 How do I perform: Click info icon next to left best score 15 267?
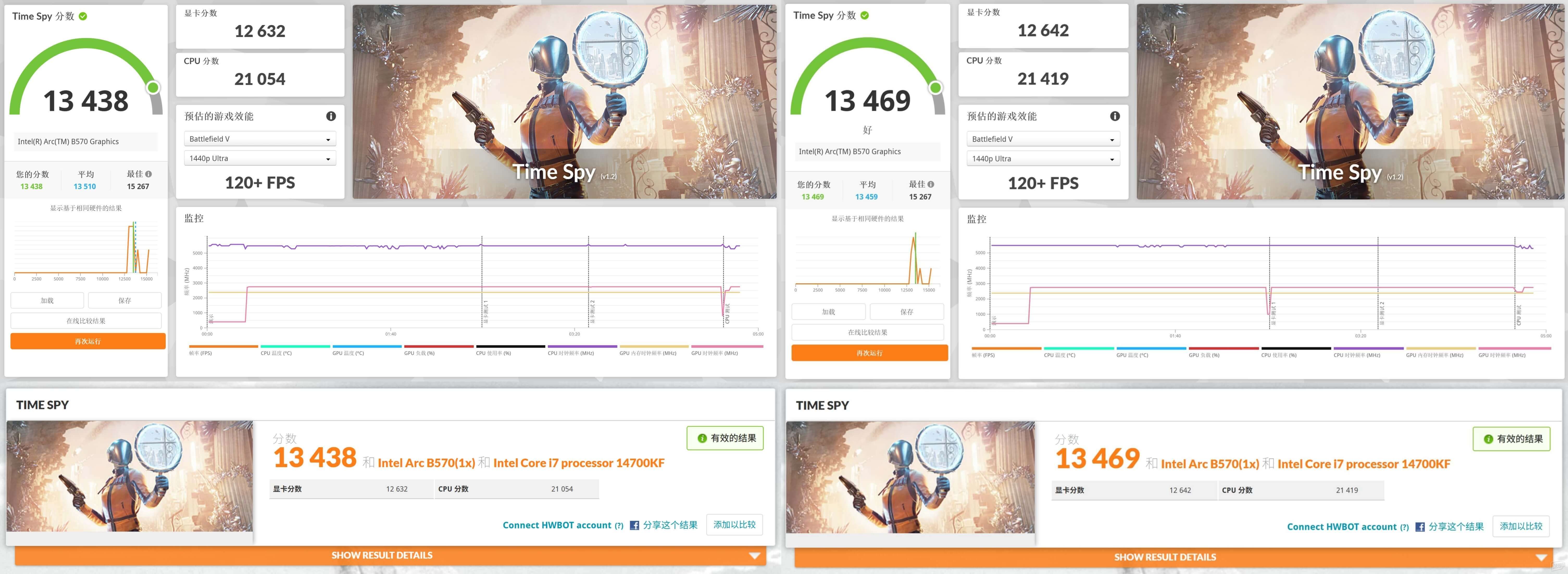148,174
